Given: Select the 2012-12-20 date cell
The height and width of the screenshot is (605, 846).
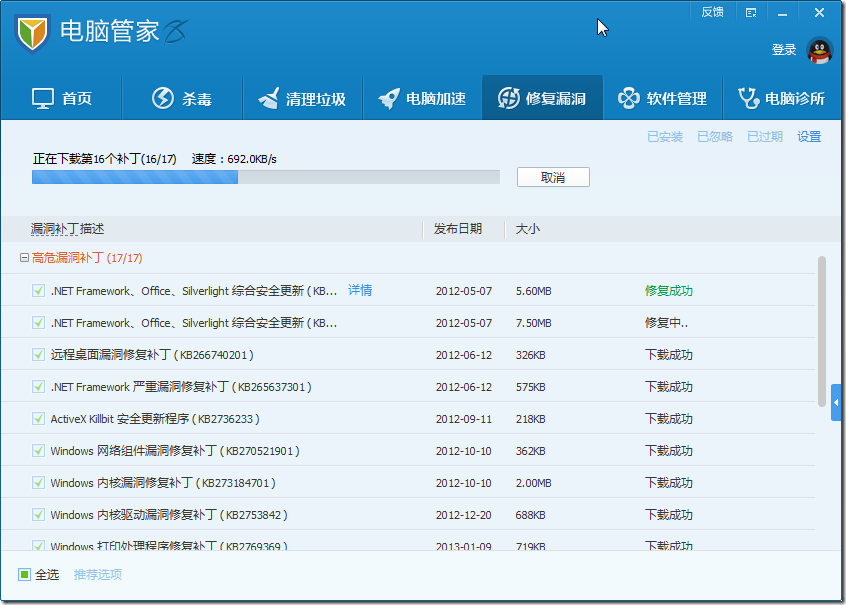Looking at the screenshot, I should (x=463, y=515).
